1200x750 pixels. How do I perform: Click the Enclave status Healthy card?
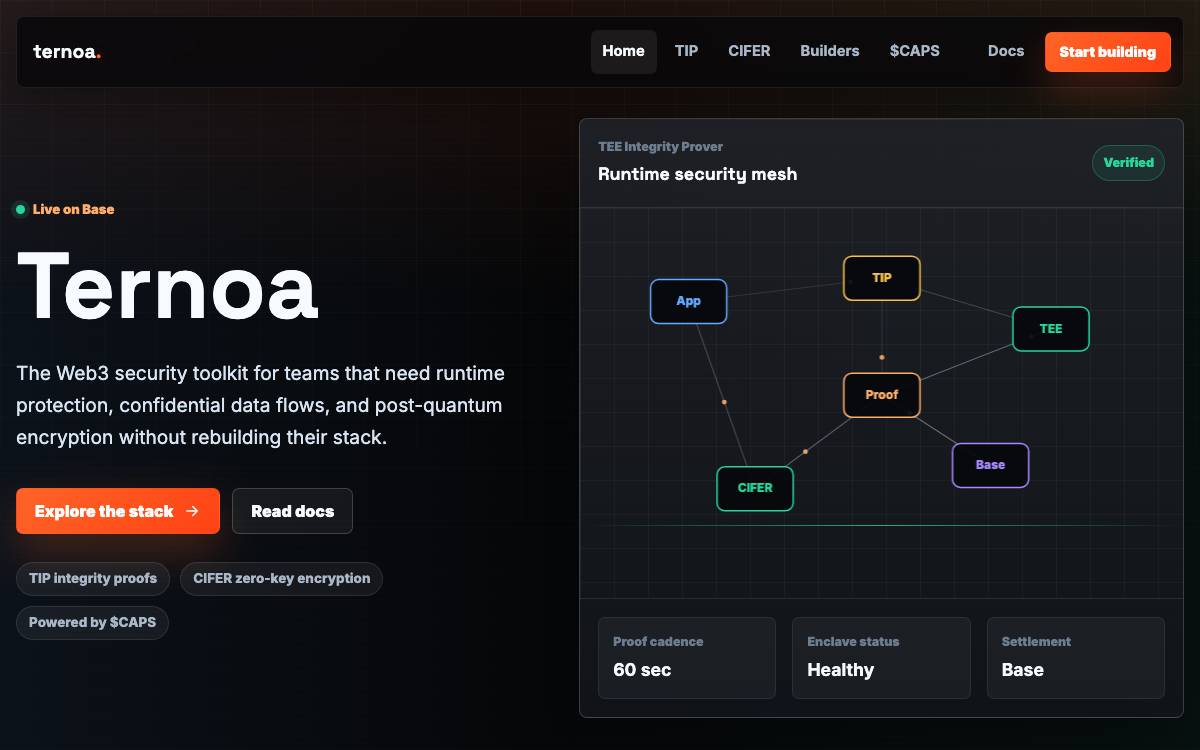point(882,658)
